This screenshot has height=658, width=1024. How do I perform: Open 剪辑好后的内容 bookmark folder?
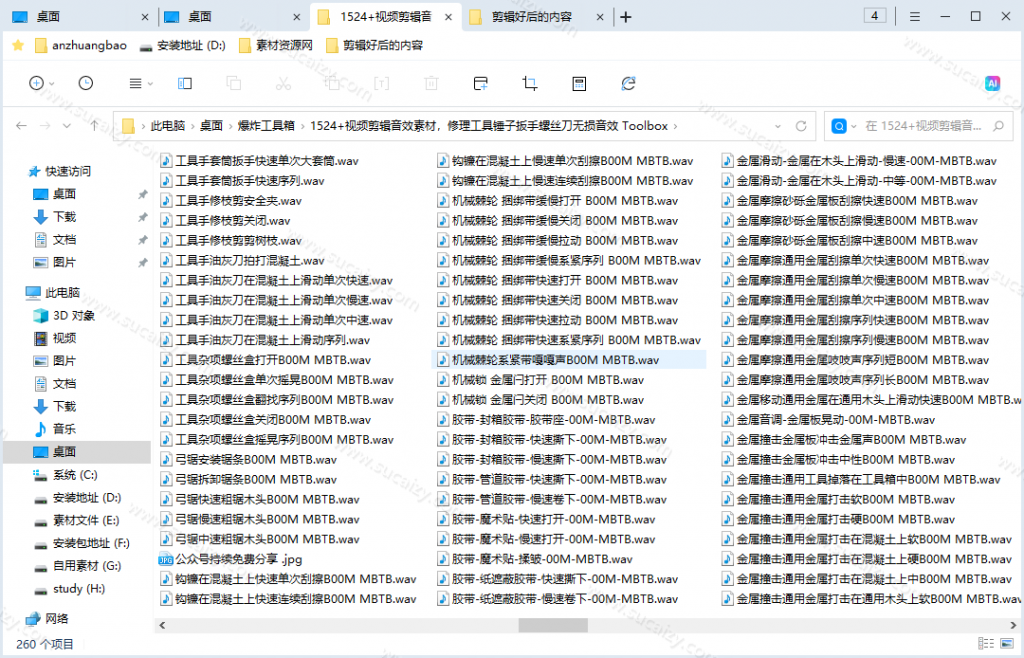pyautogui.click(x=374, y=45)
